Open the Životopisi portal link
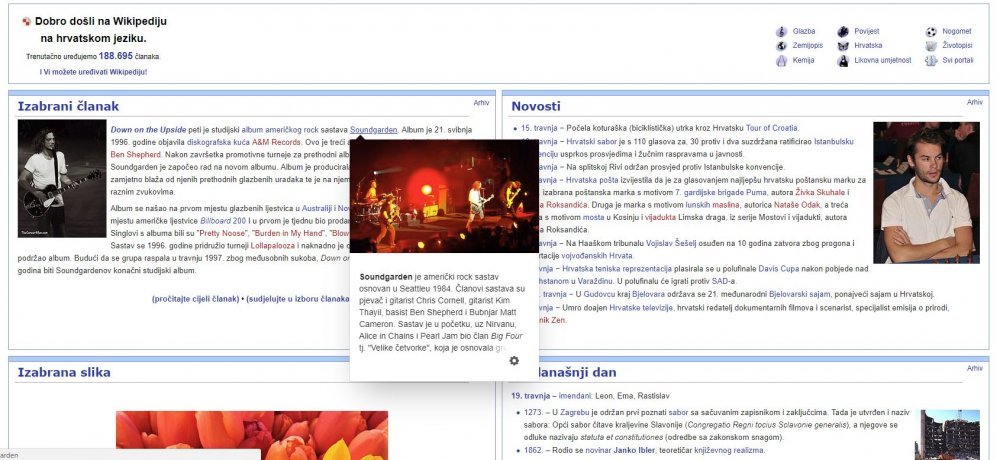This screenshot has height=460, width=1000. (x=957, y=46)
